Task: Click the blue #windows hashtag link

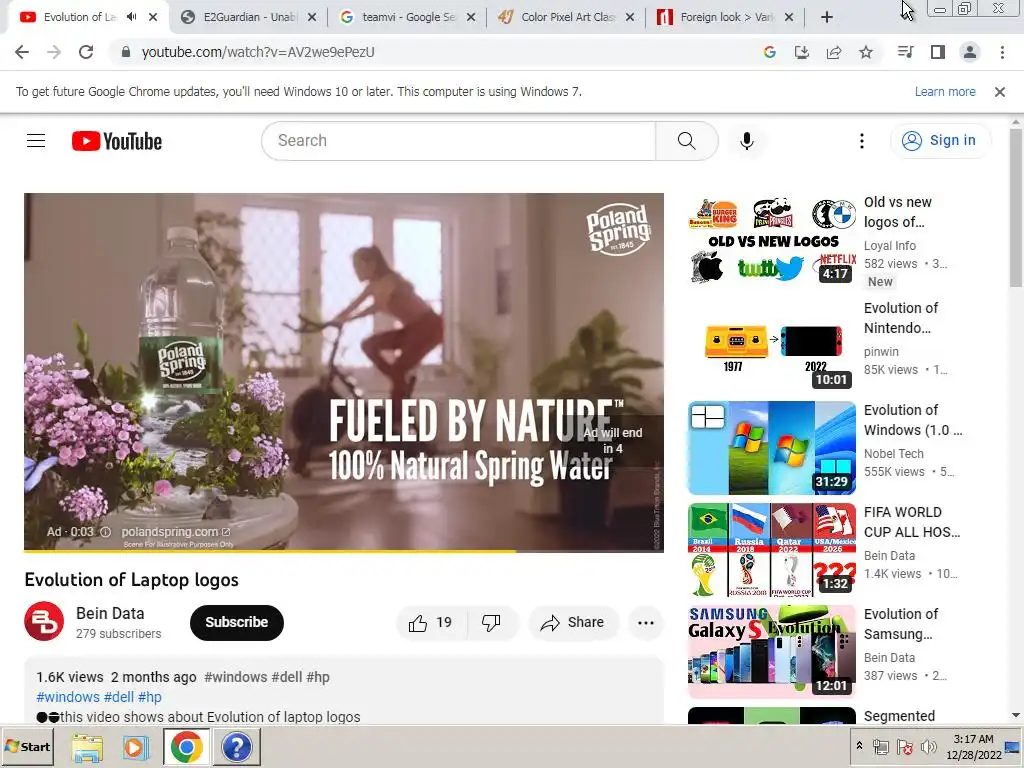Action: point(68,697)
